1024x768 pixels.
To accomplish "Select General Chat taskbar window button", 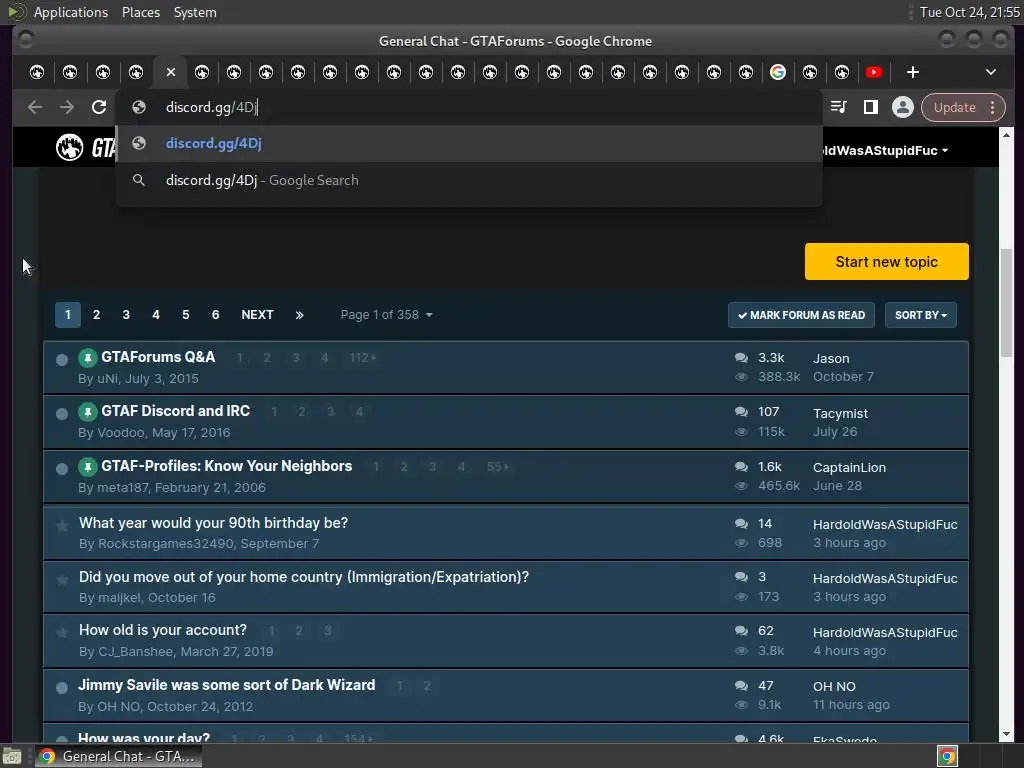I will (x=118, y=756).
